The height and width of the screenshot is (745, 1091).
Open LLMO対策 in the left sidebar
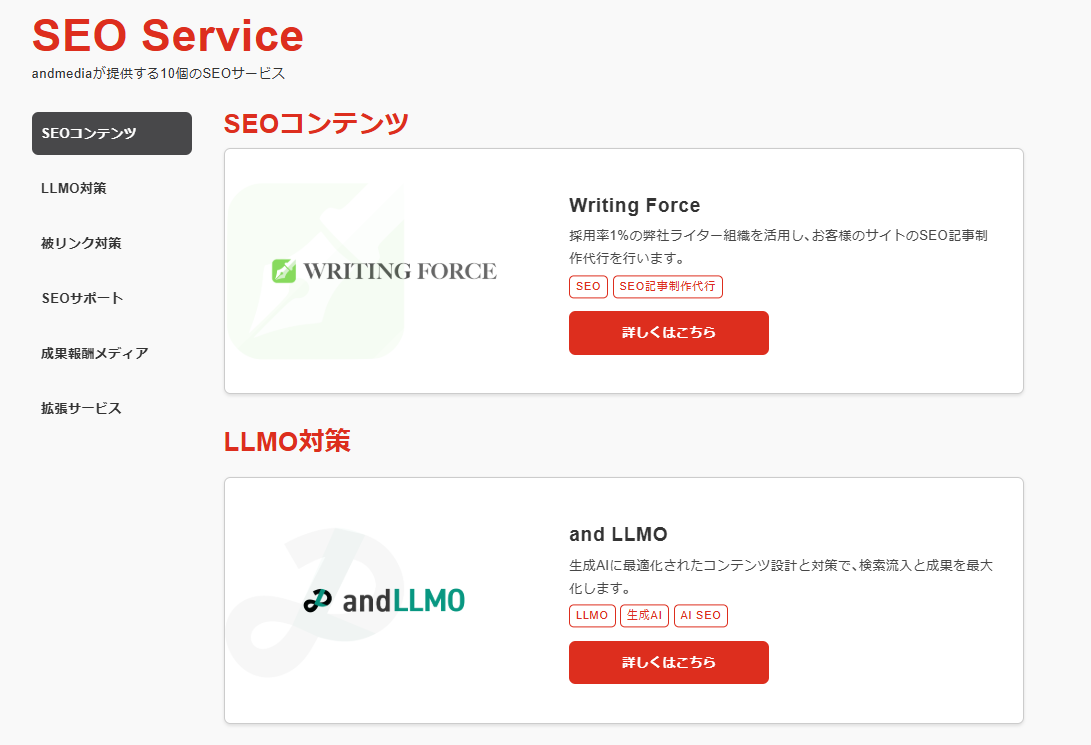click(x=74, y=188)
